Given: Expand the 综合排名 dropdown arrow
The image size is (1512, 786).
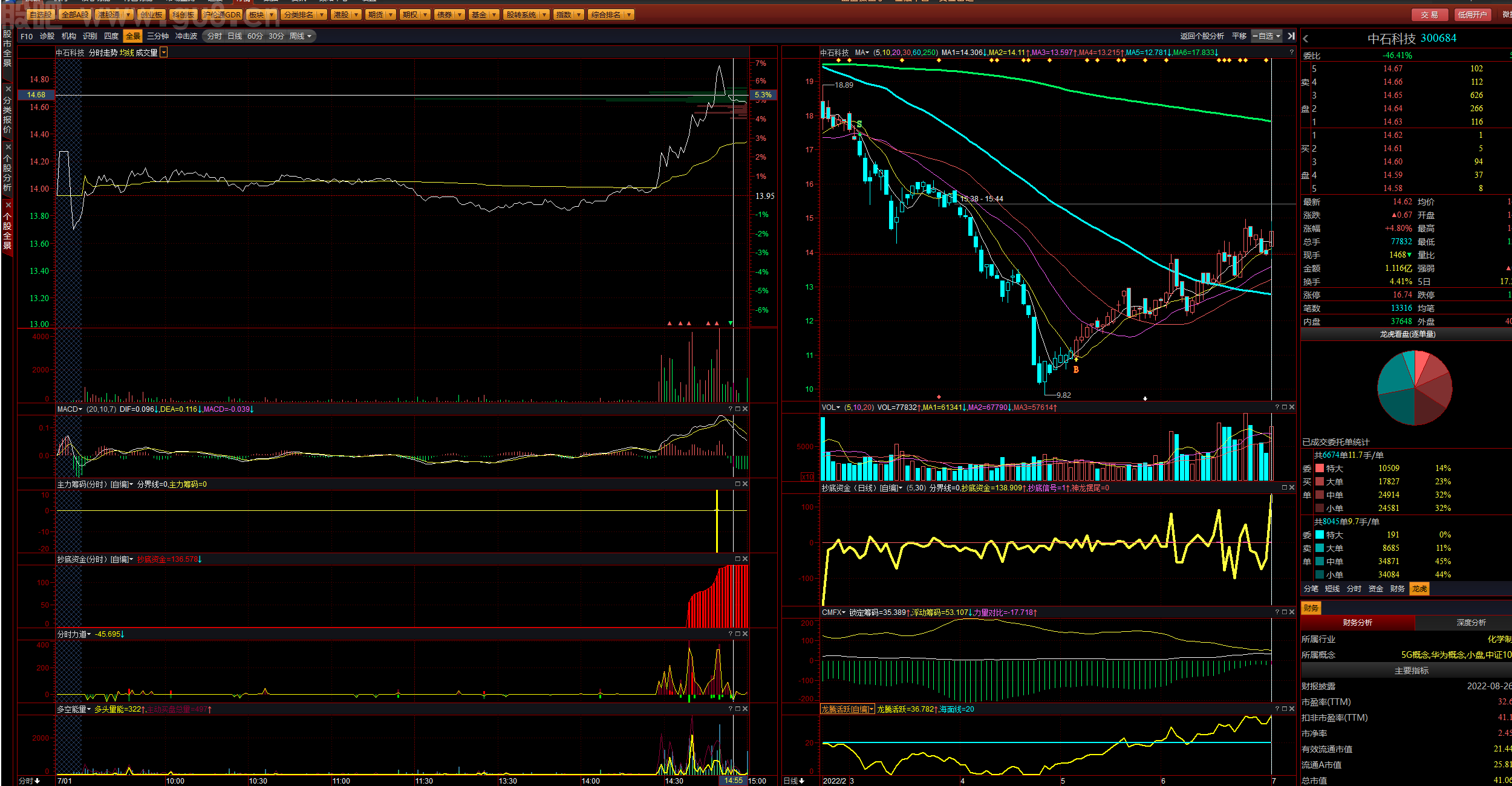Looking at the screenshot, I should point(629,15).
